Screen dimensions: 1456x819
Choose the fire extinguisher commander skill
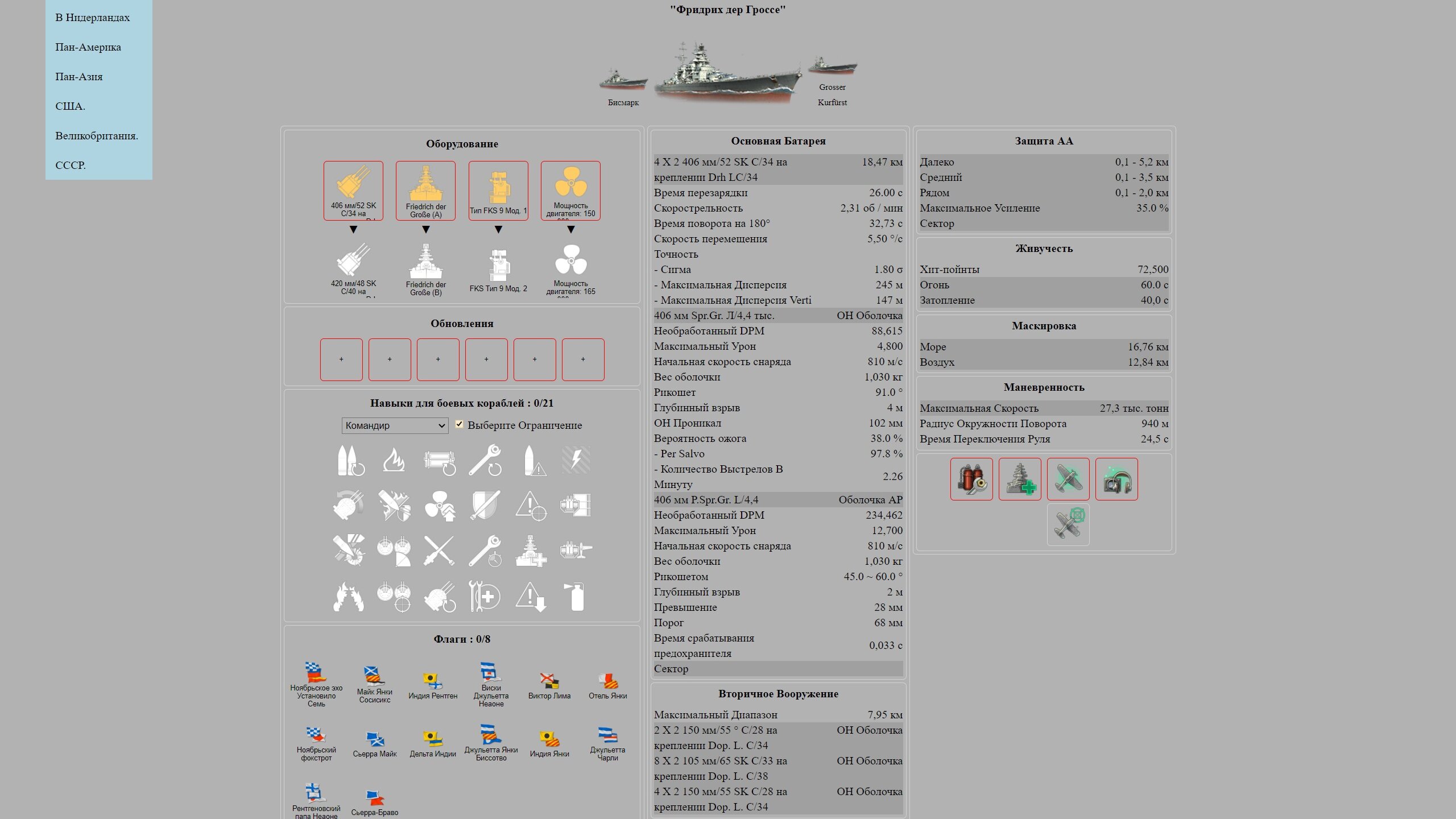tap(576, 597)
